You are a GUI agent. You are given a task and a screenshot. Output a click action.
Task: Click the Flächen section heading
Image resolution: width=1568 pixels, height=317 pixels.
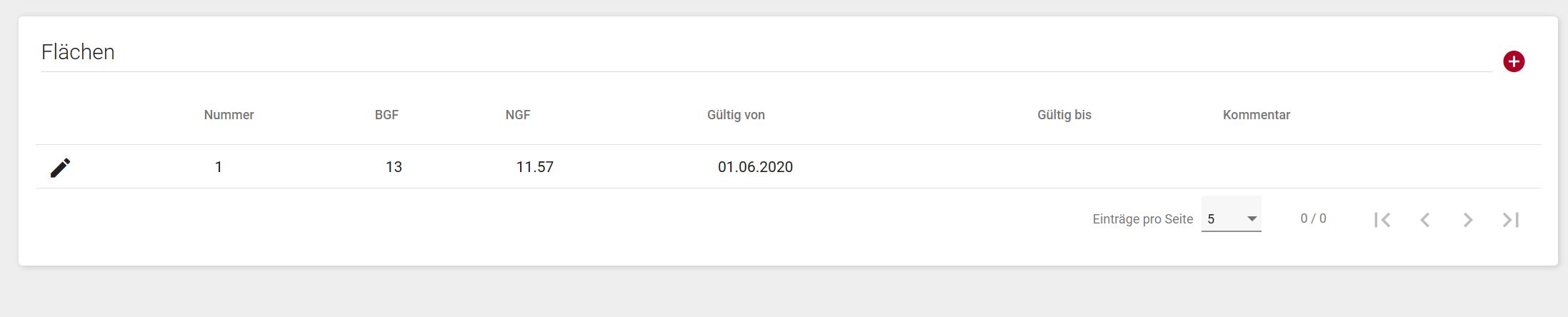coord(78,52)
